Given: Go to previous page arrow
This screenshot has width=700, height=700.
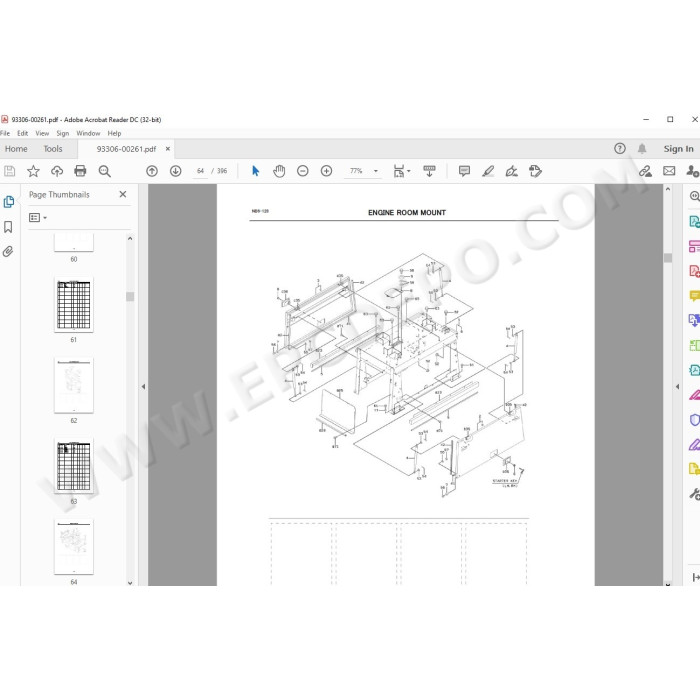Looking at the screenshot, I should (x=152, y=171).
